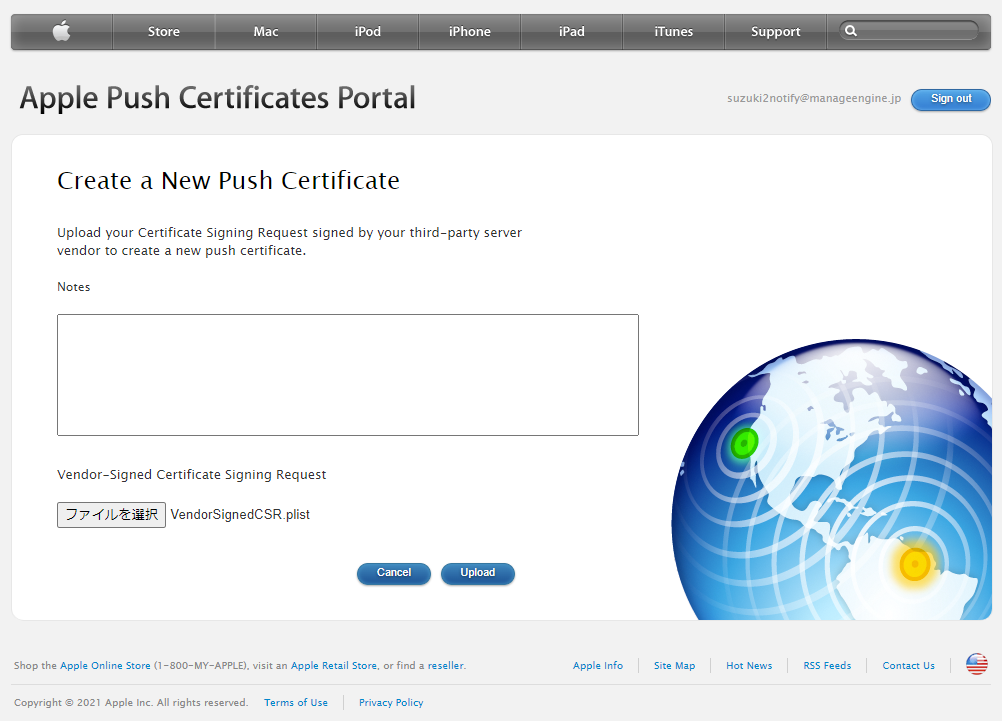Go to the Mac navigation tab
The width and height of the screenshot is (1002, 721).
pos(266,32)
